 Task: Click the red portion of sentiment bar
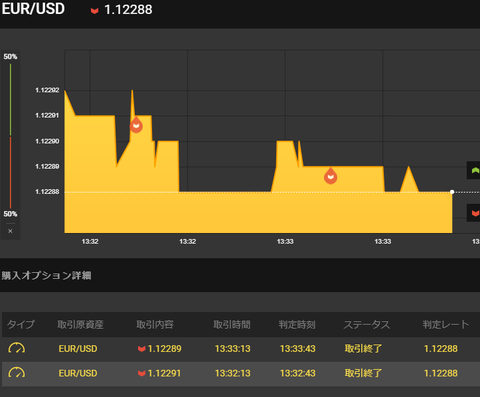pos(10,172)
